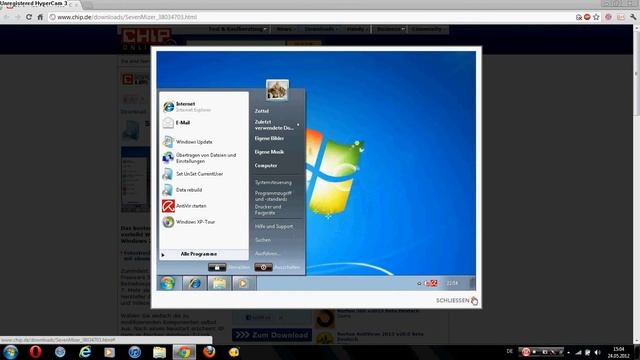Image resolution: width=640 pixels, height=360 pixels.
Task: Click the Unregistered HyperCam 3 browser tab
Action: point(39,4)
